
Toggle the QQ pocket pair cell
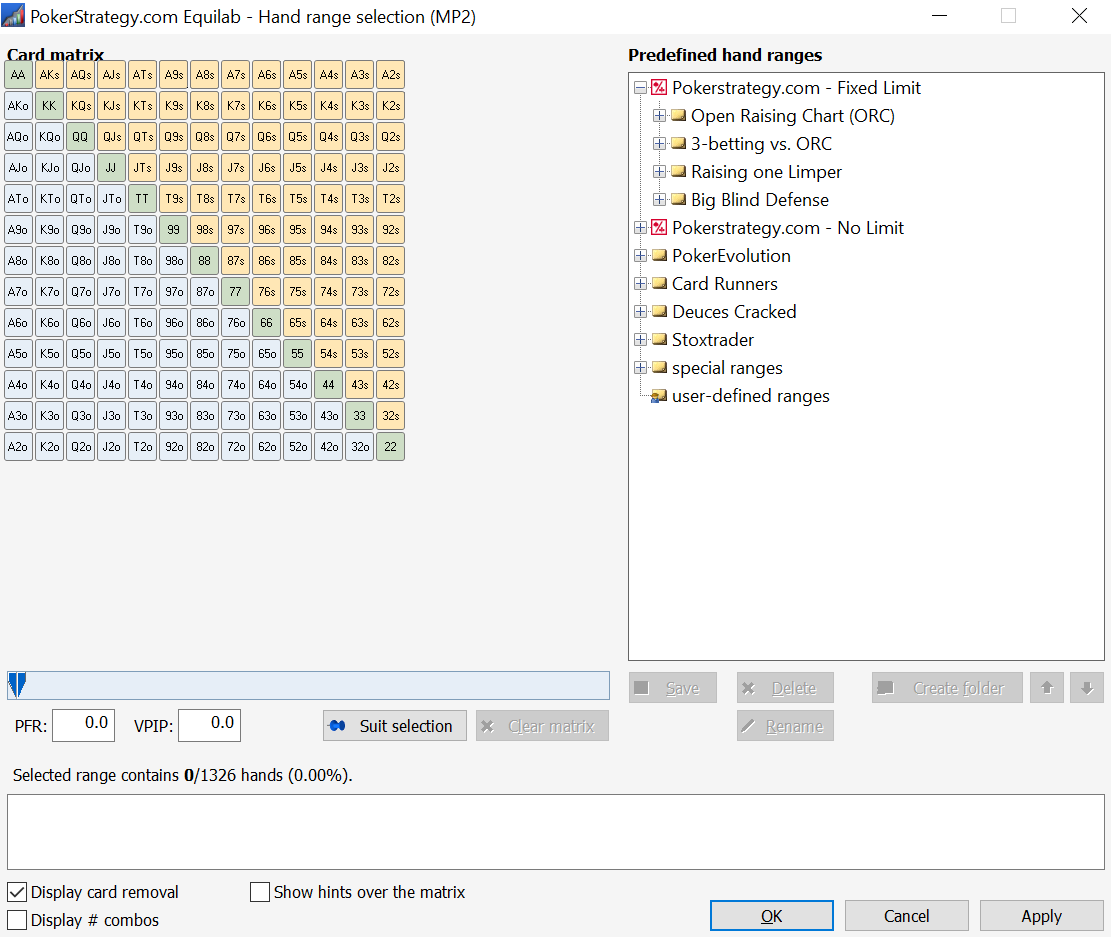(x=80, y=137)
